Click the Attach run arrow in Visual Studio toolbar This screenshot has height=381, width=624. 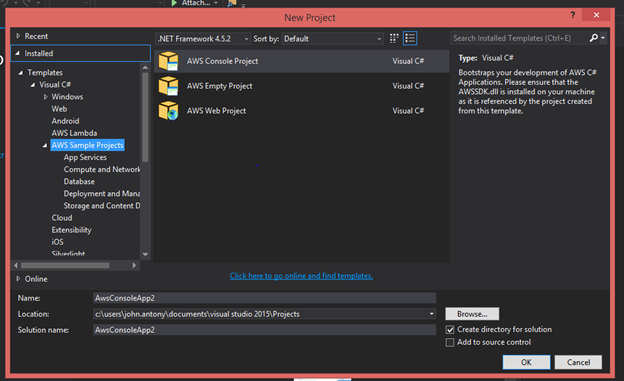174,3
